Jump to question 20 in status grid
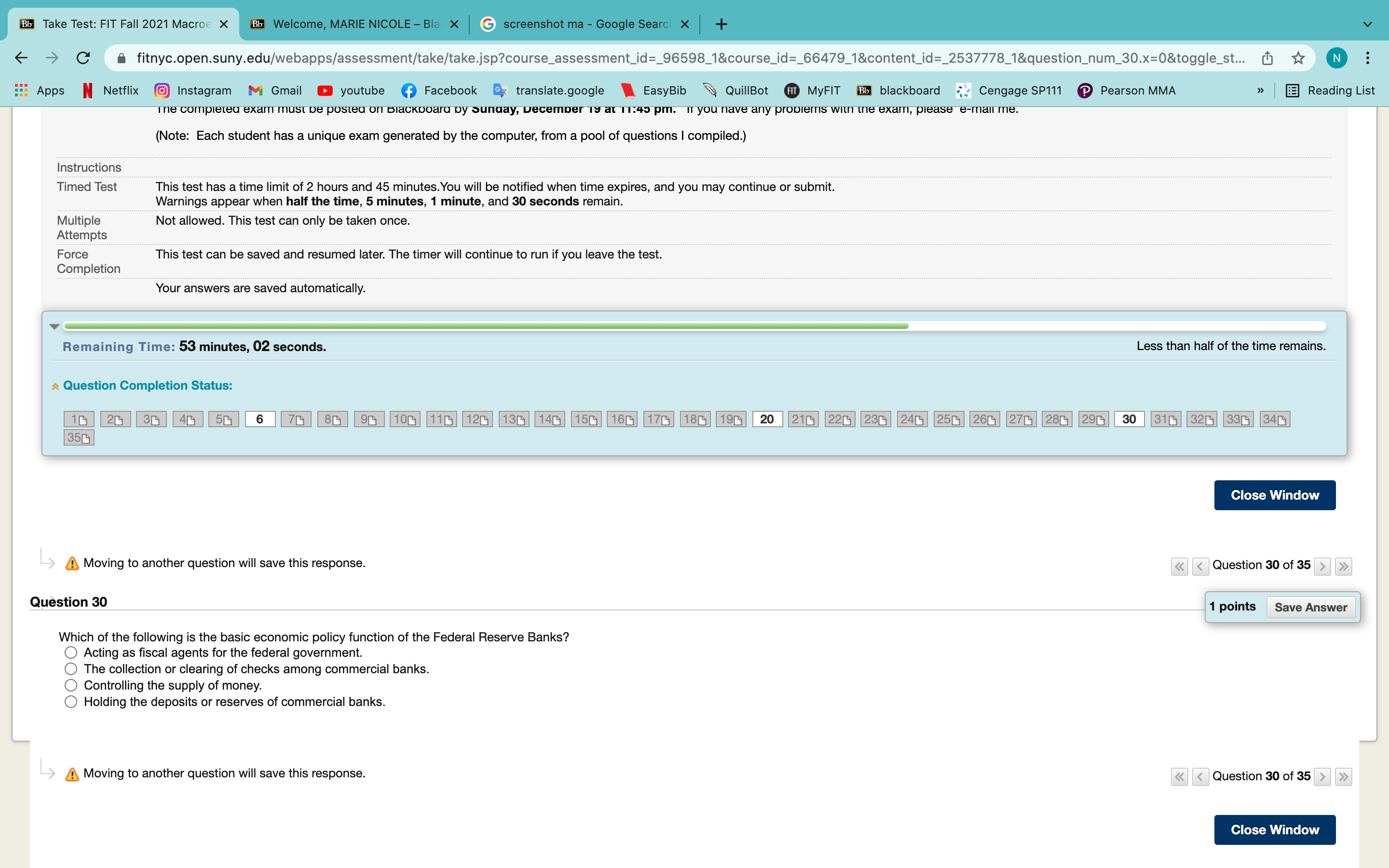The image size is (1389, 868). click(x=767, y=419)
